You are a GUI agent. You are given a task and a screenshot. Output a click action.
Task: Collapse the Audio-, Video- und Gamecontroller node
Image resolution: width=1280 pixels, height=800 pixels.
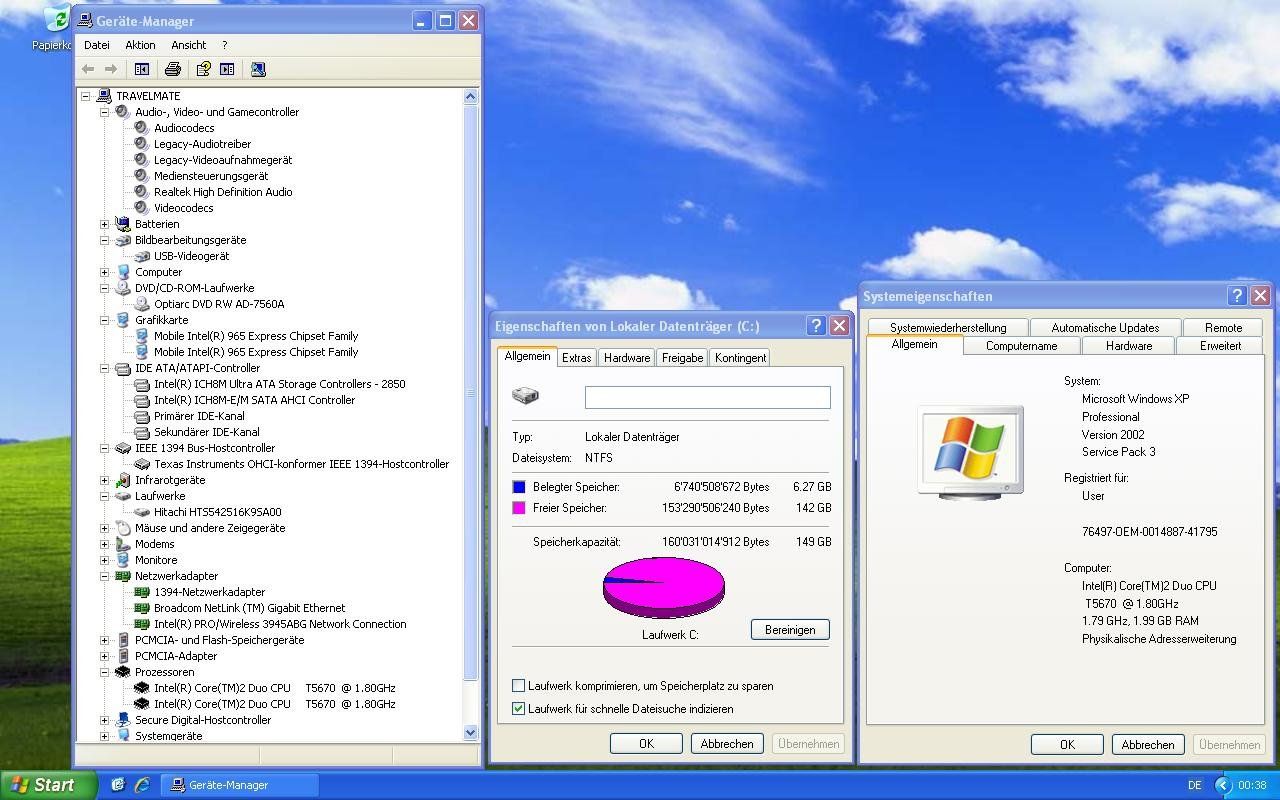(104, 112)
